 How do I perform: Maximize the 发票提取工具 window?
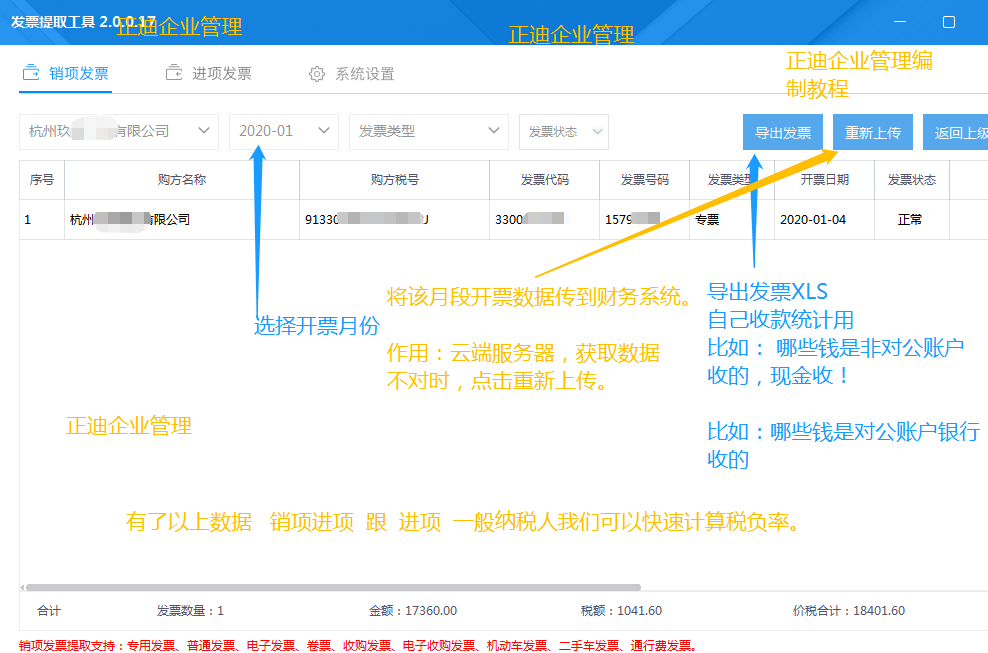point(948,22)
